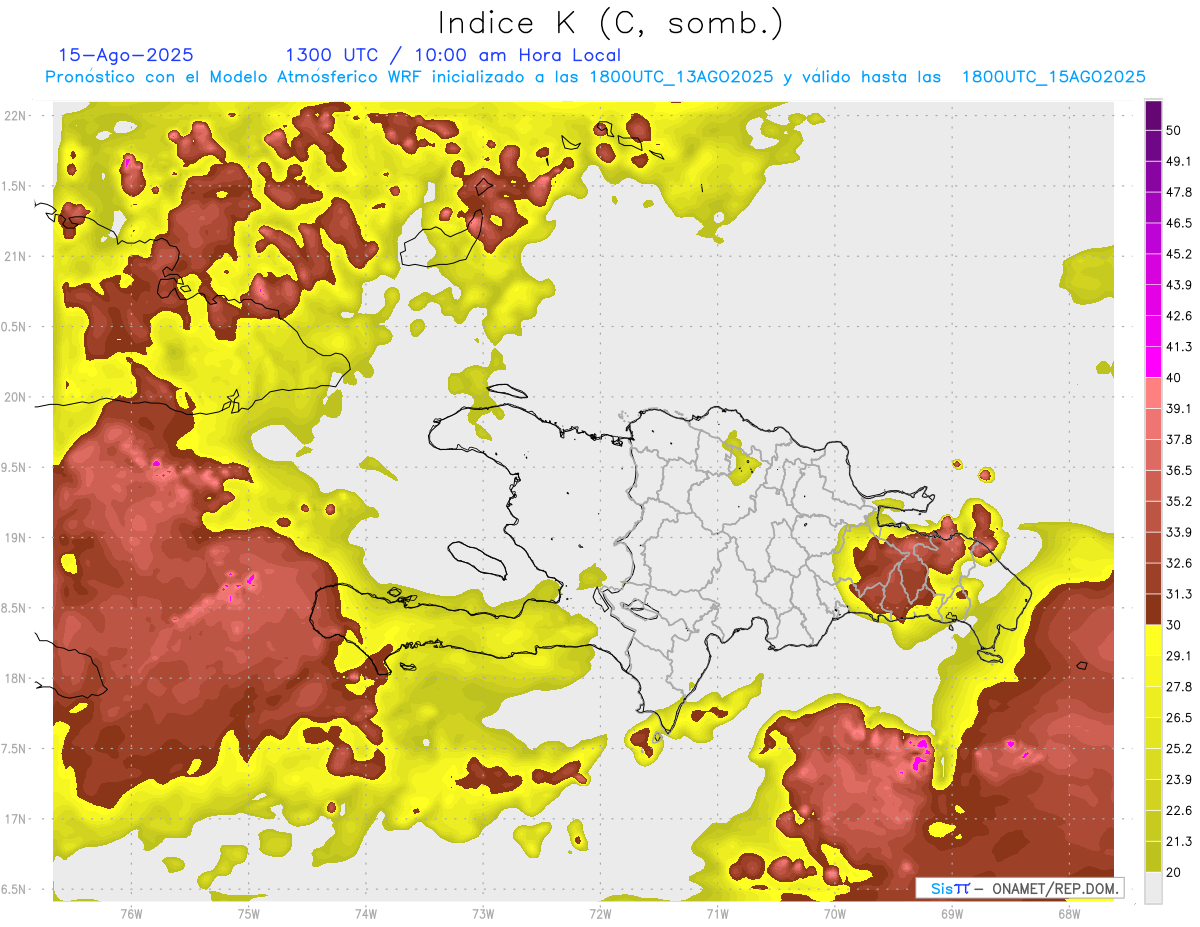The height and width of the screenshot is (927, 1200).
Task: Click the color scale value '20'
Action: pos(1174,873)
